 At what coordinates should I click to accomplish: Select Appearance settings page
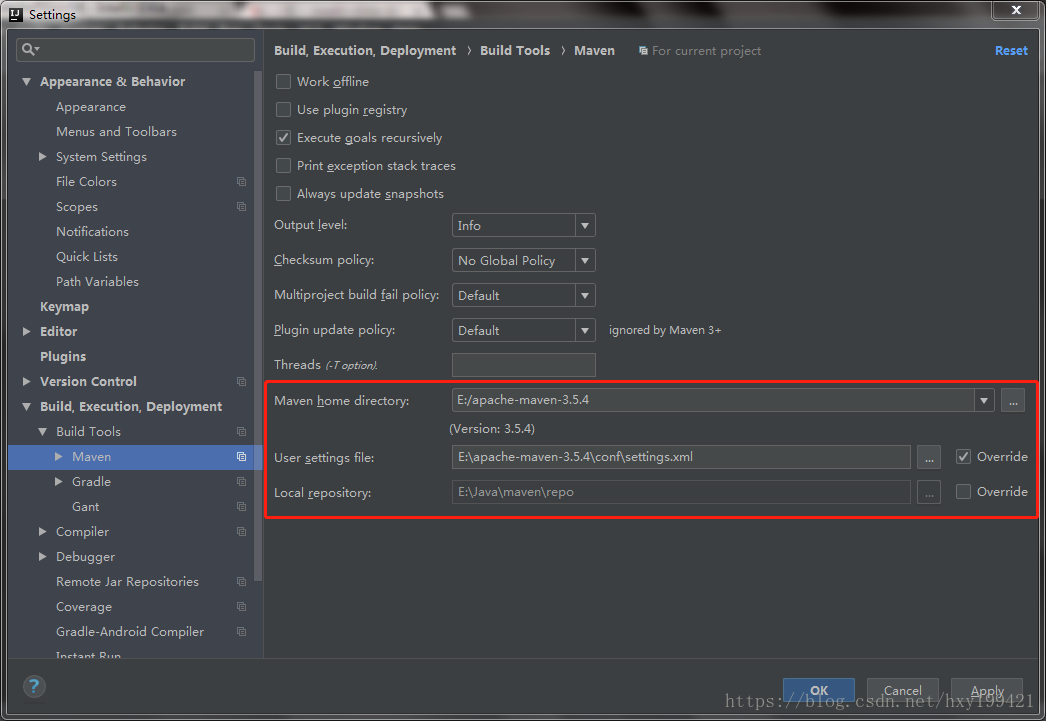click(x=91, y=107)
